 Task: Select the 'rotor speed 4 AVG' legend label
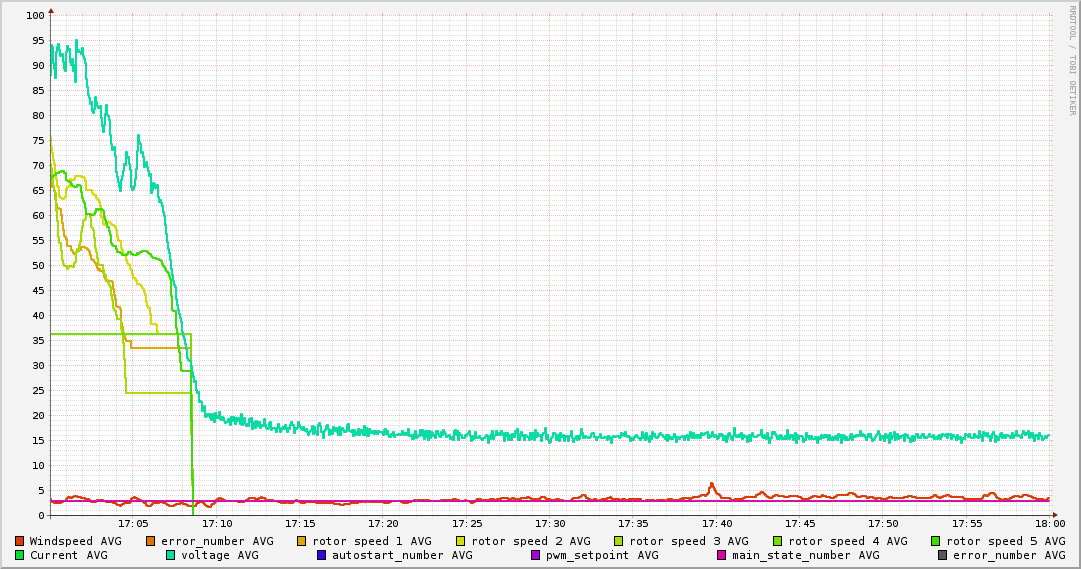pos(848,541)
